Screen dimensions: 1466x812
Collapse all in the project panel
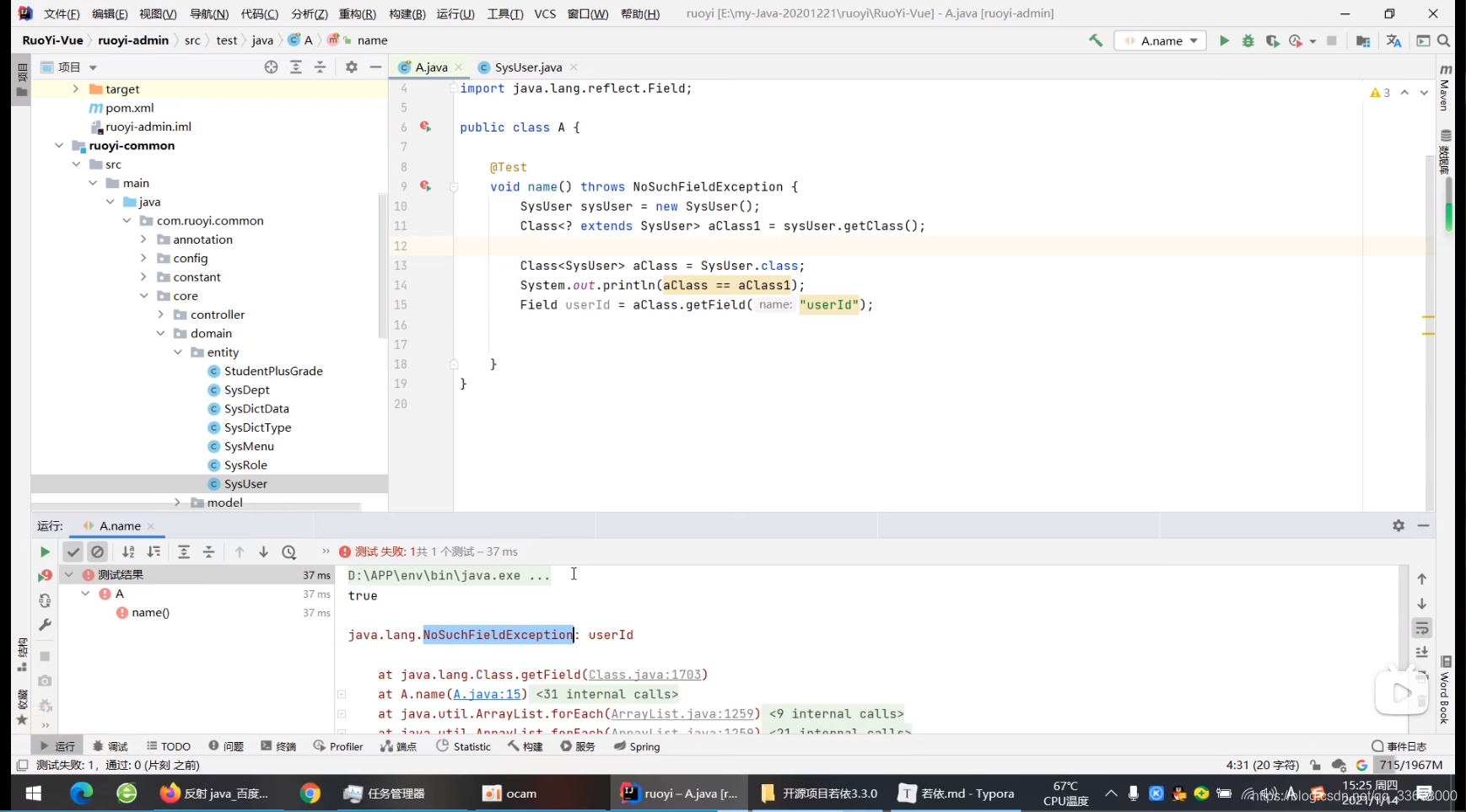pyautogui.click(x=321, y=67)
